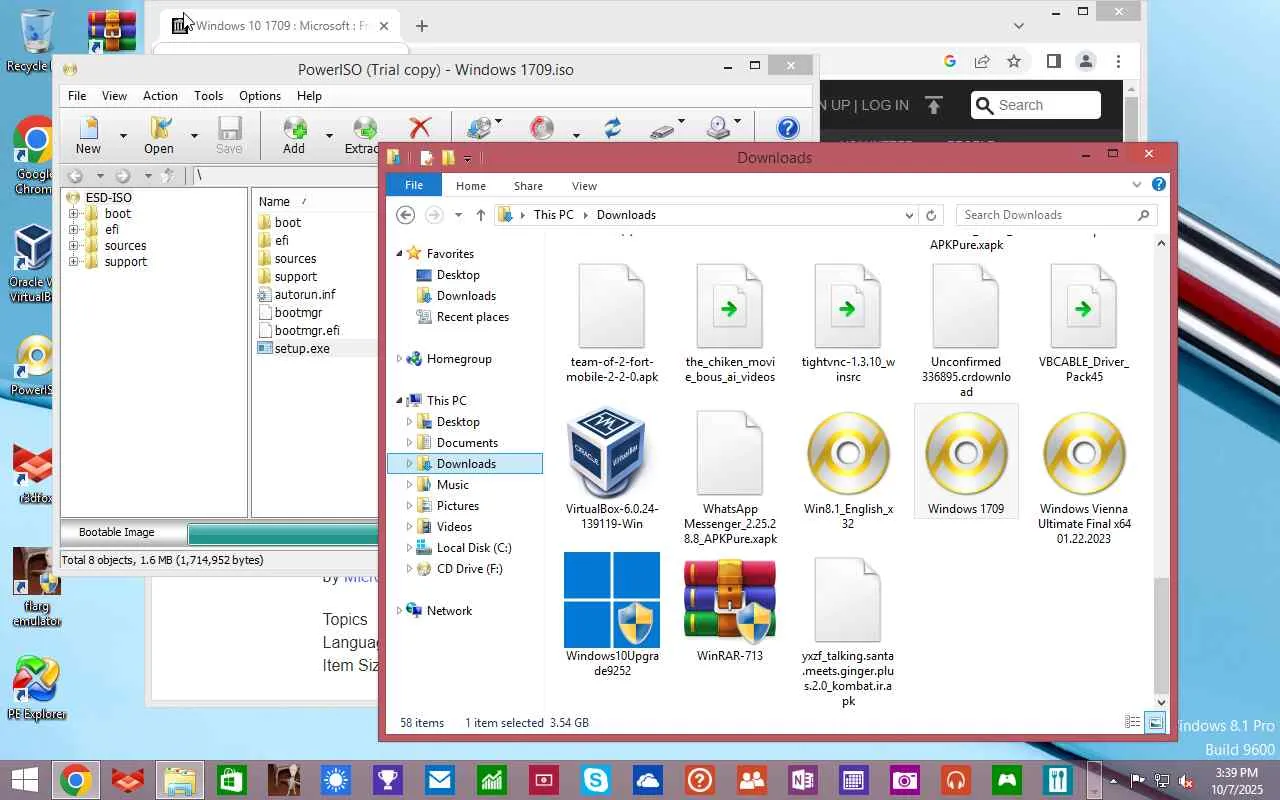Expand Local Disk (C:) in navigation pane
The height and width of the screenshot is (800, 1280).
click(x=409, y=548)
